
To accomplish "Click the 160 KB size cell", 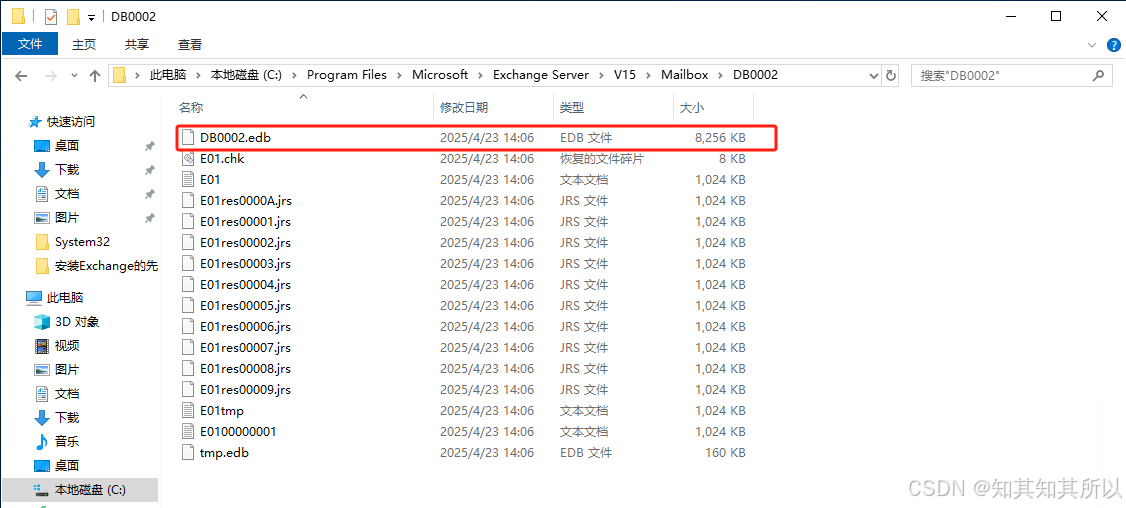I will point(726,453).
